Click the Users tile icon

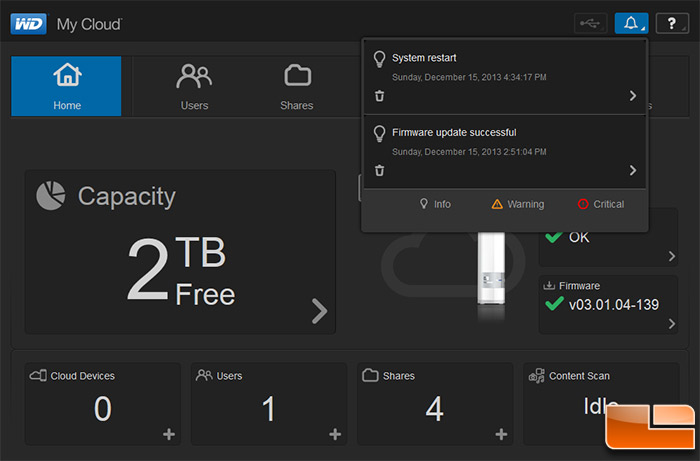coord(204,375)
